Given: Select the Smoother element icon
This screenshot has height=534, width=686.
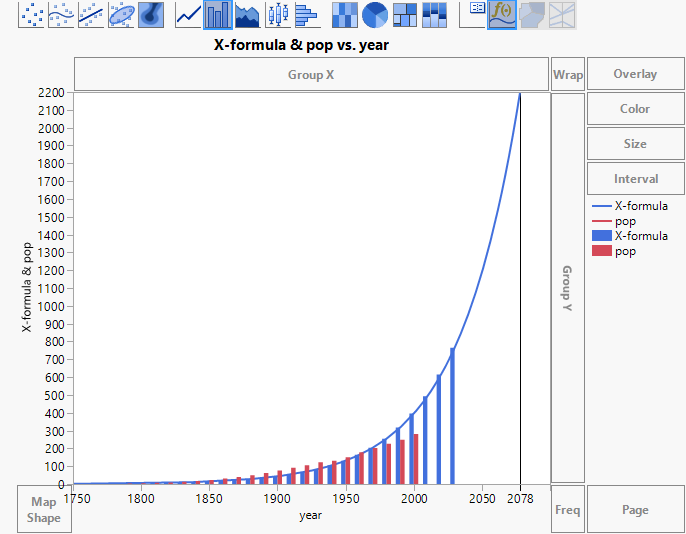Looking at the screenshot, I should (61, 13).
